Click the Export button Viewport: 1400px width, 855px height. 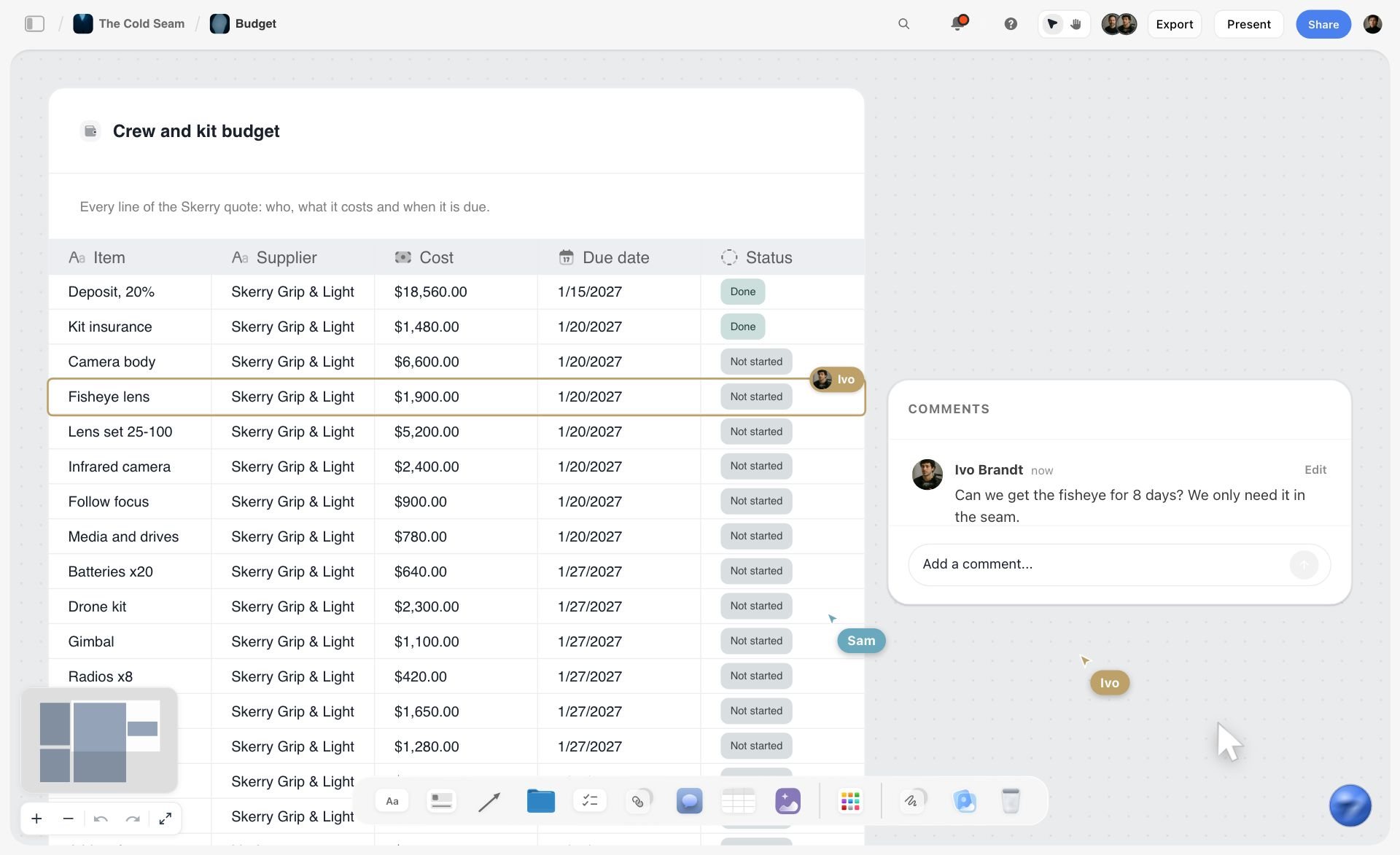[1174, 24]
